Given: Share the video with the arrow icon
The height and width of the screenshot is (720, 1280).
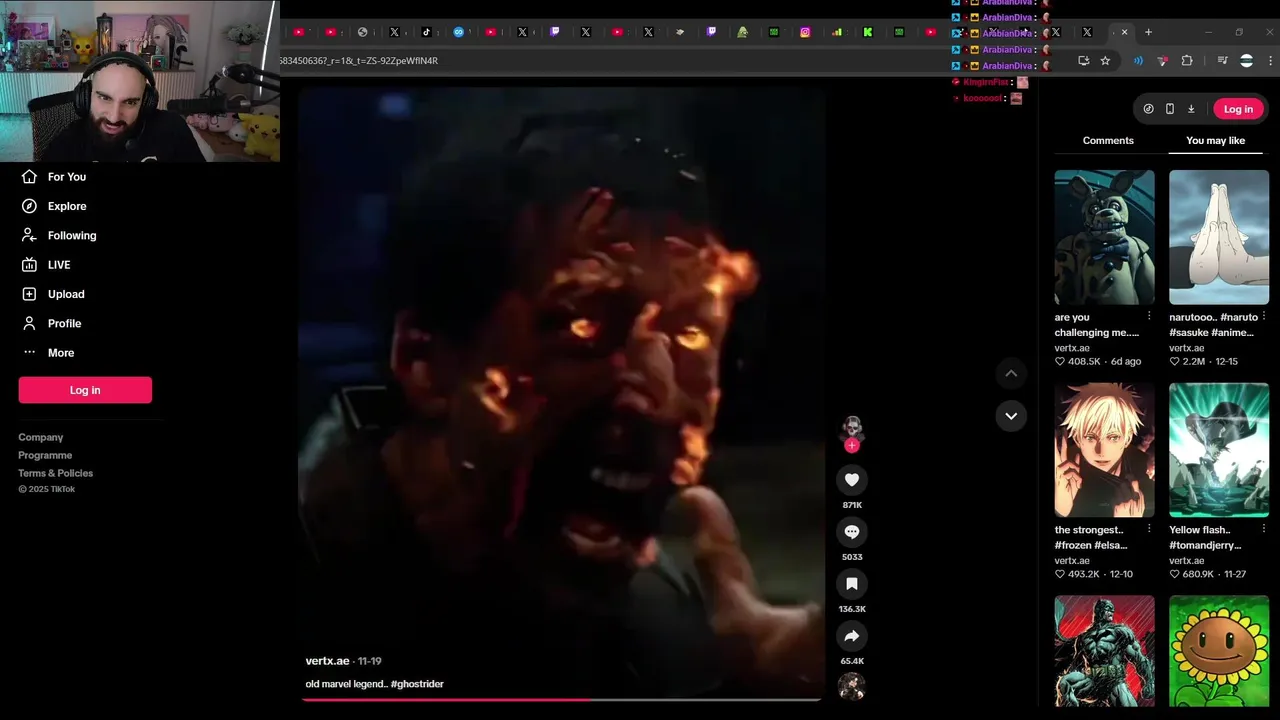Looking at the screenshot, I should click(852, 636).
